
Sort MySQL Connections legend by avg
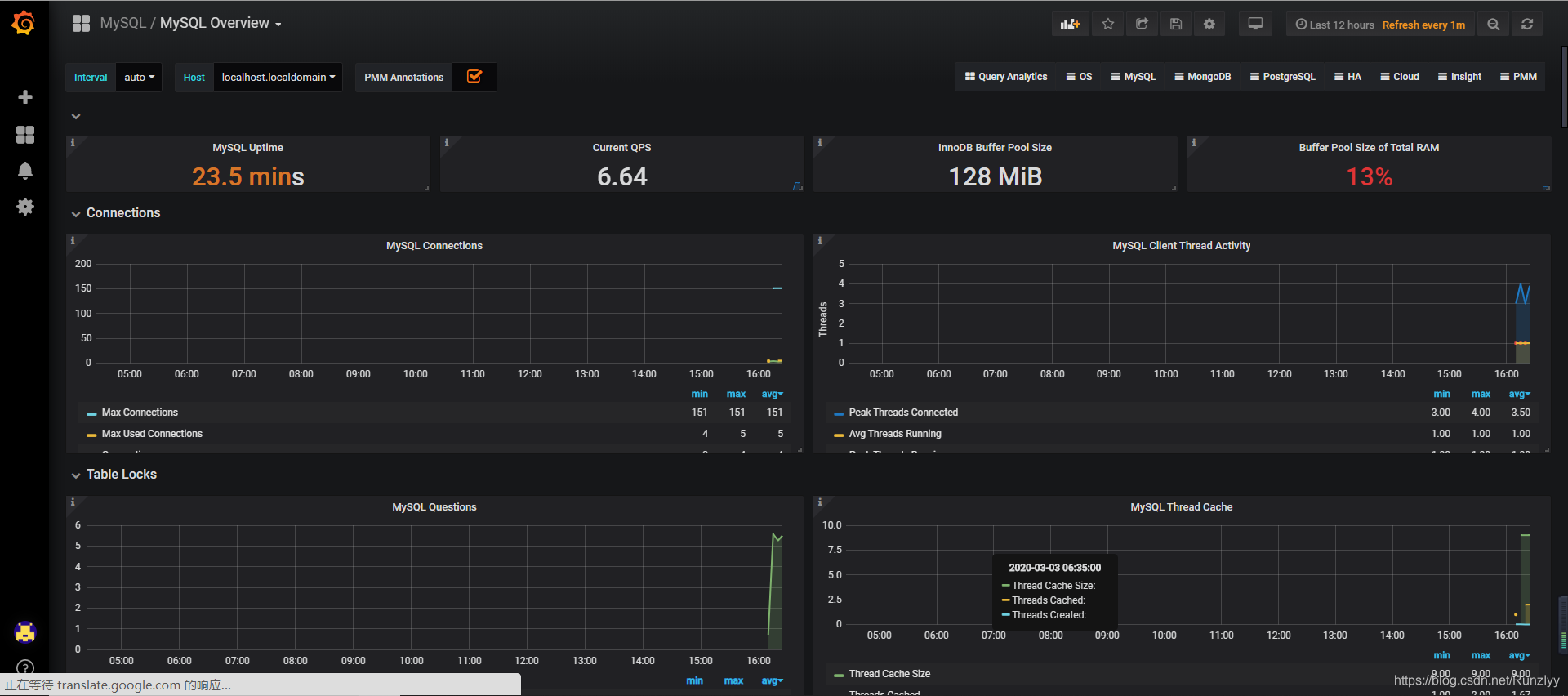(773, 394)
